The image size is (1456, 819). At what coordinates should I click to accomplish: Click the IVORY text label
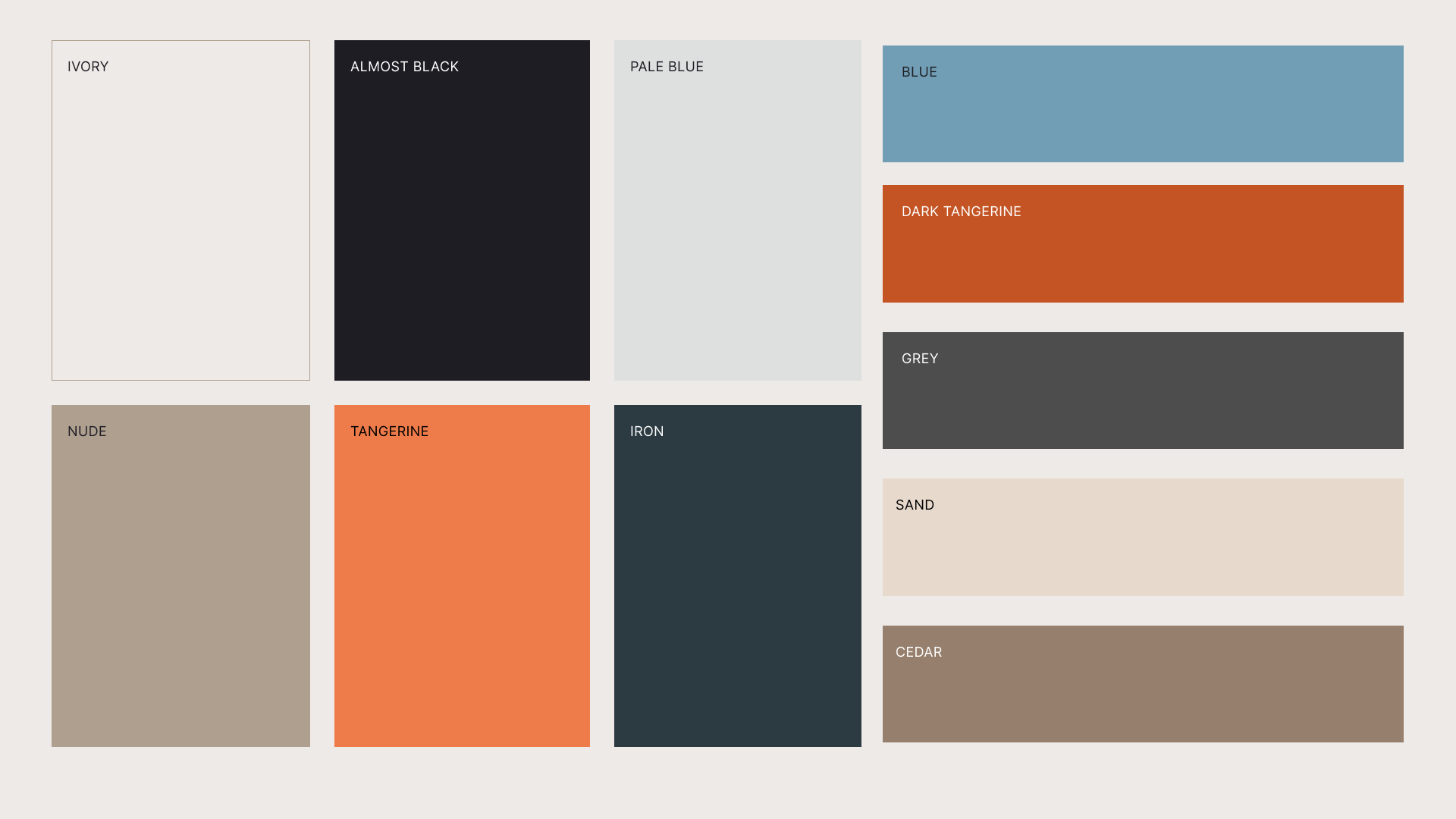(x=88, y=67)
